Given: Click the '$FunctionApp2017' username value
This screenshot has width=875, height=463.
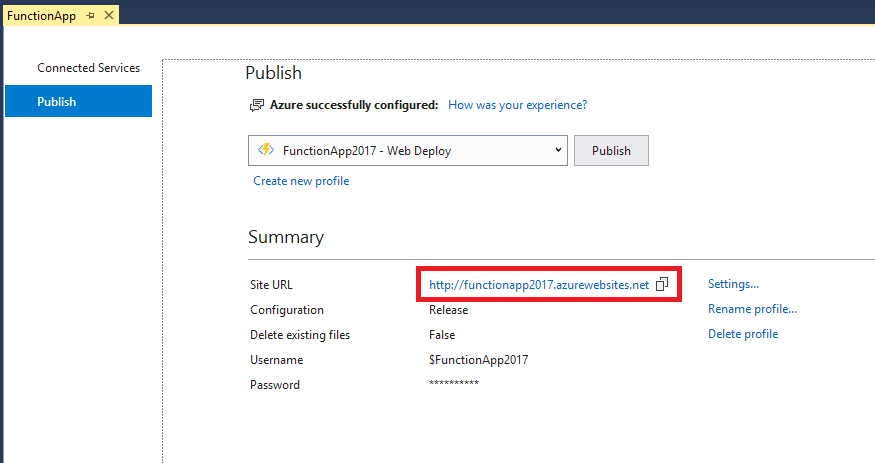Looking at the screenshot, I should pos(478,360).
